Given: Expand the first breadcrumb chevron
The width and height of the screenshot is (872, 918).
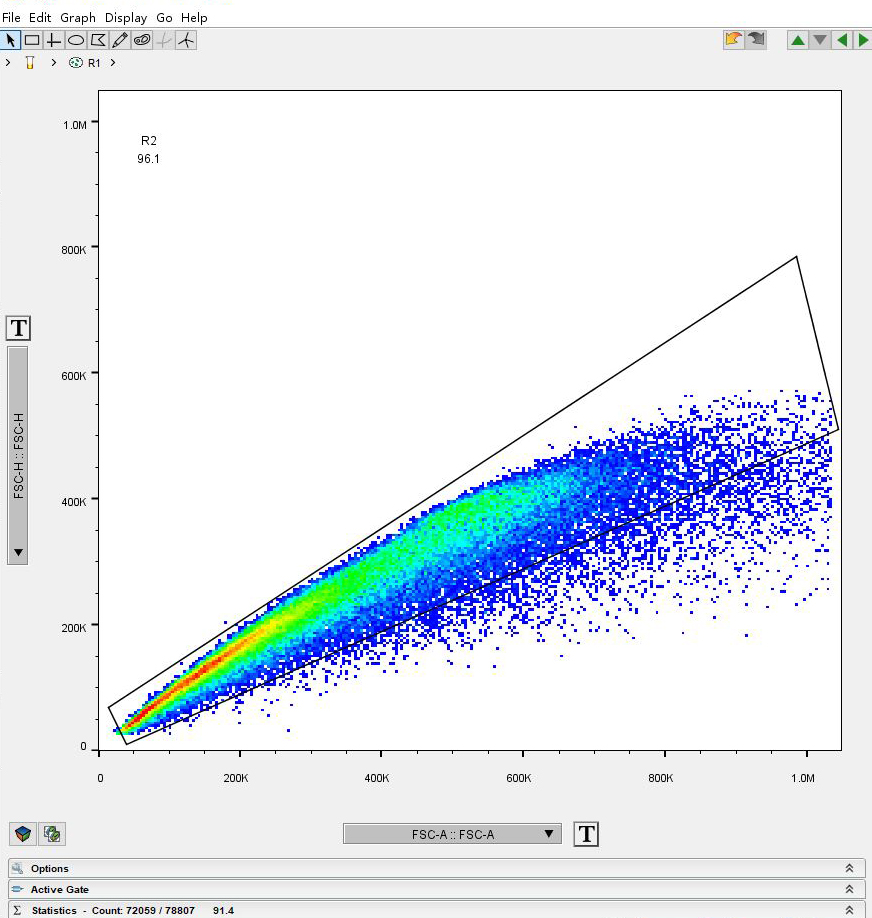Looking at the screenshot, I should click(8, 63).
